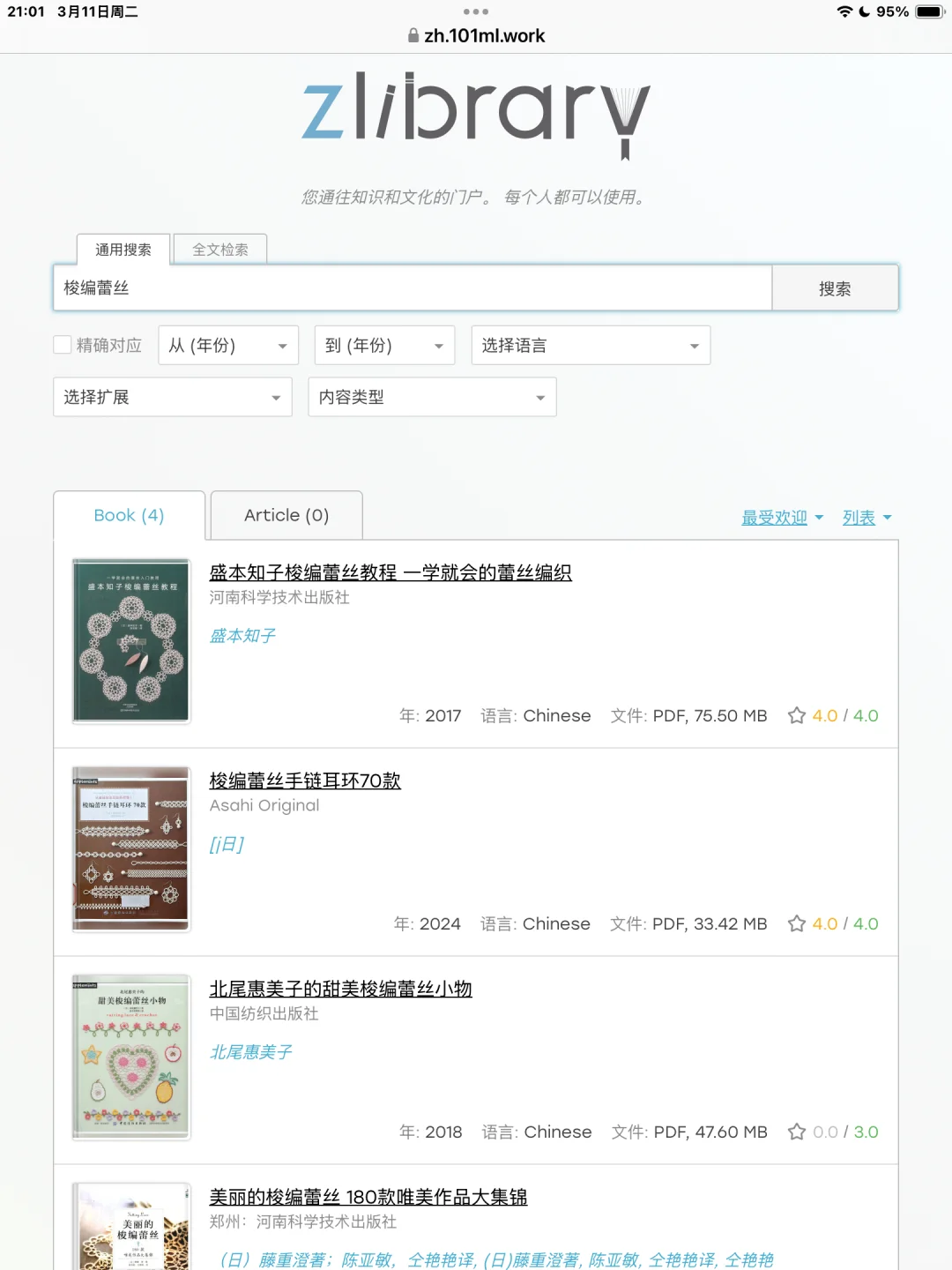Click the cover of 甜美梭编蕾丝小物
The width and height of the screenshot is (952, 1270).
click(x=131, y=1057)
